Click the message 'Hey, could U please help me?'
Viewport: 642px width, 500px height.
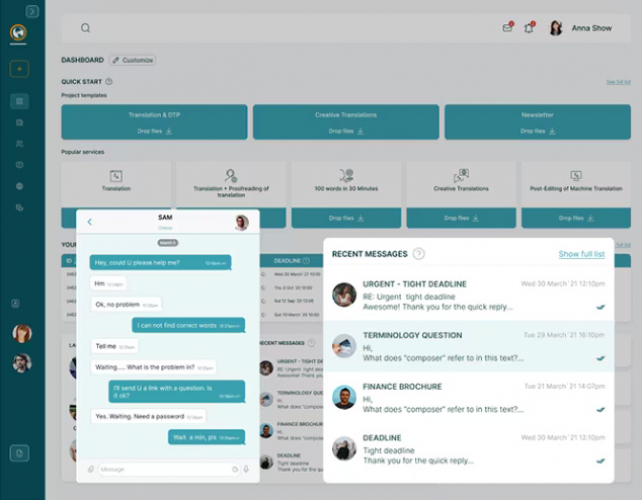pyautogui.click(x=160, y=262)
